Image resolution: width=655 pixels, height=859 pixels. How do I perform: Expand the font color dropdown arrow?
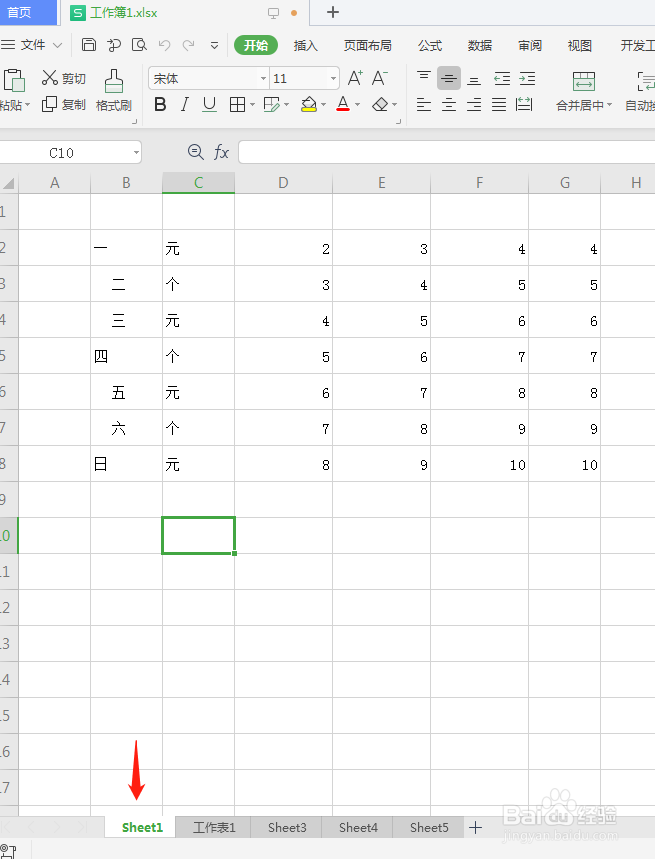coord(358,104)
